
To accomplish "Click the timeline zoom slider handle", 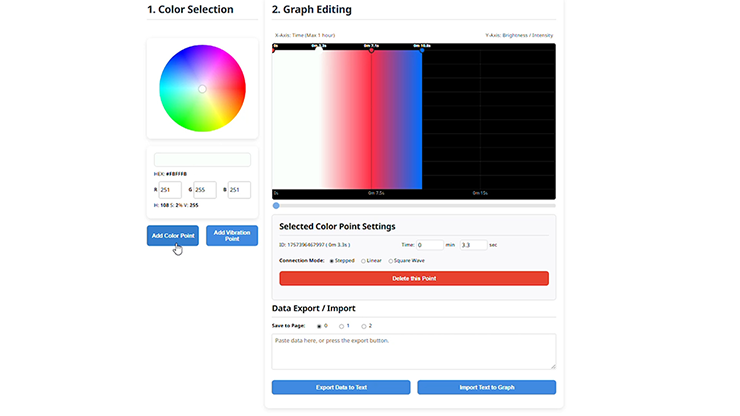I will [x=276, y=205].
